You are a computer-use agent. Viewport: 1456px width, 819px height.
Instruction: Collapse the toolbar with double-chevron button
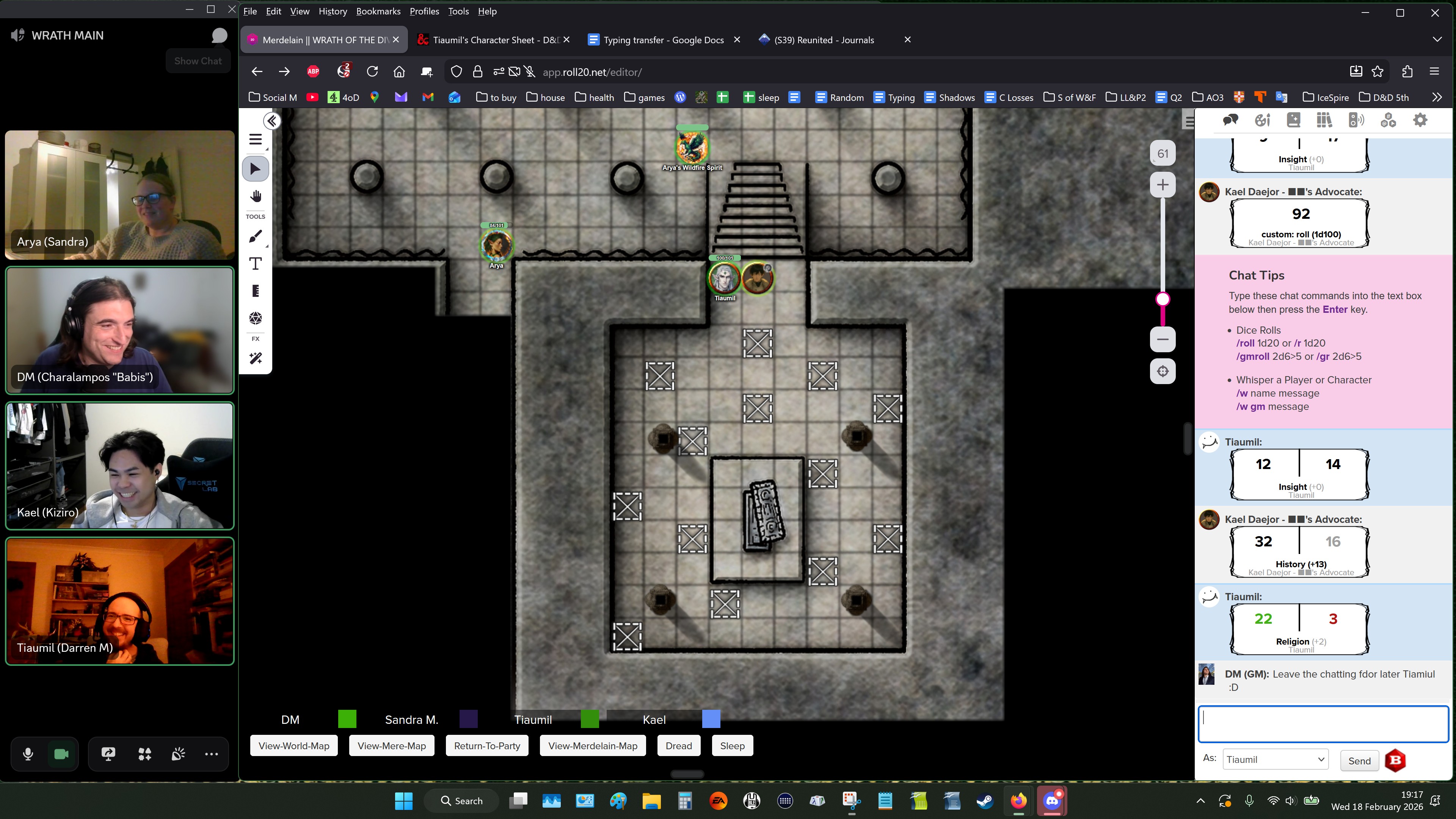(x=272, y=121)
